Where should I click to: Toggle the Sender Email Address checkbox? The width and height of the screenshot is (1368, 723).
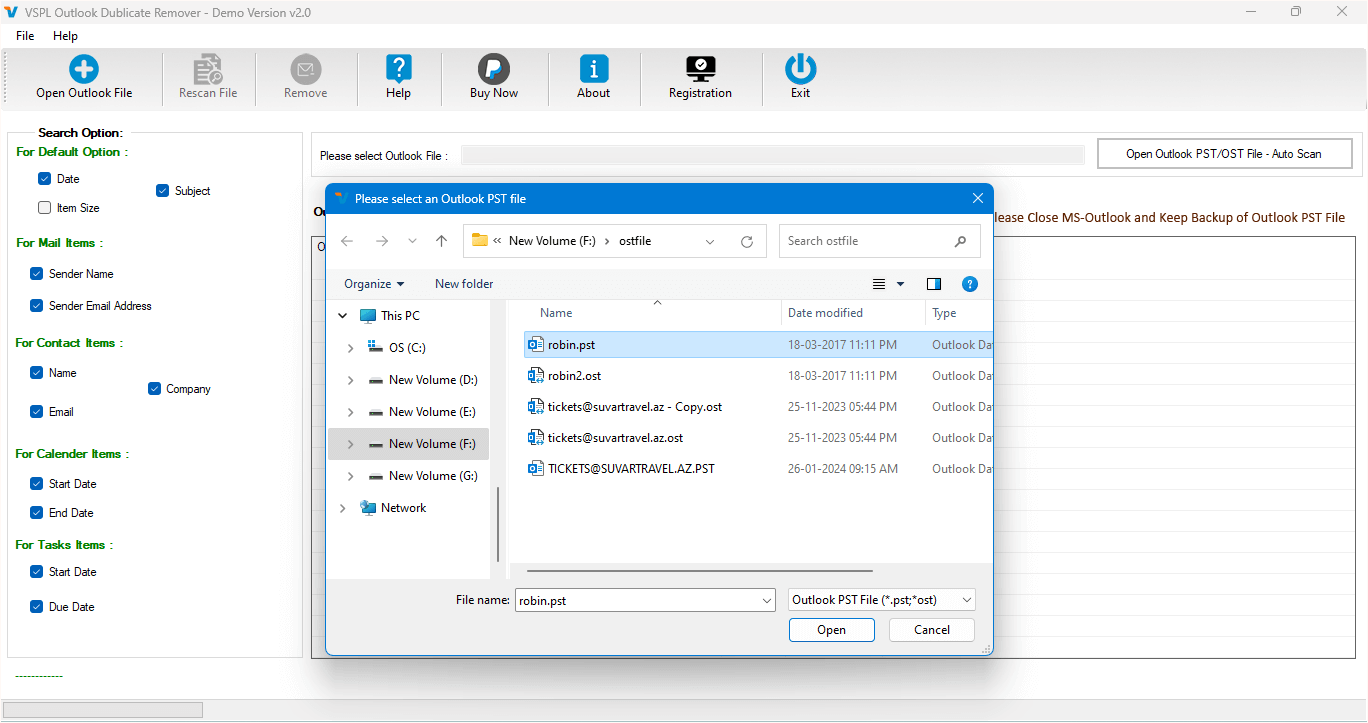pyautogui.click(x=37, y=306)
